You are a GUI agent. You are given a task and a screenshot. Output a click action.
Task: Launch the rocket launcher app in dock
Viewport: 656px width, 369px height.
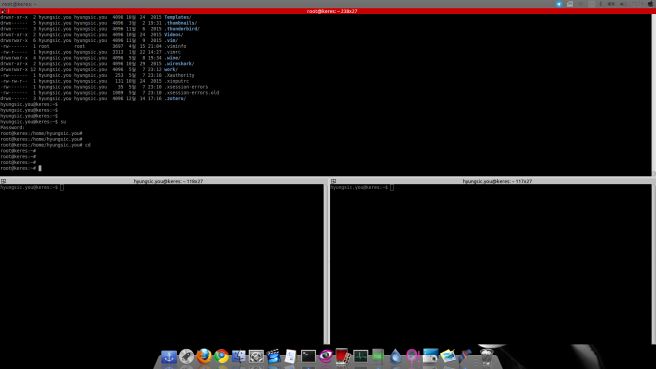(x=186, y=356)
